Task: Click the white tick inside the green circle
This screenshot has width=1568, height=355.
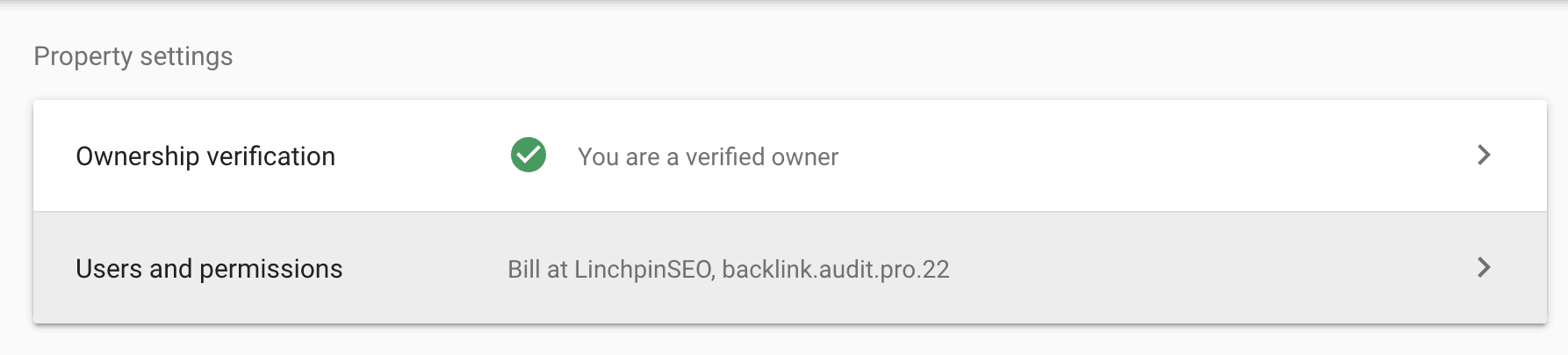Action: tap(529, 156)
